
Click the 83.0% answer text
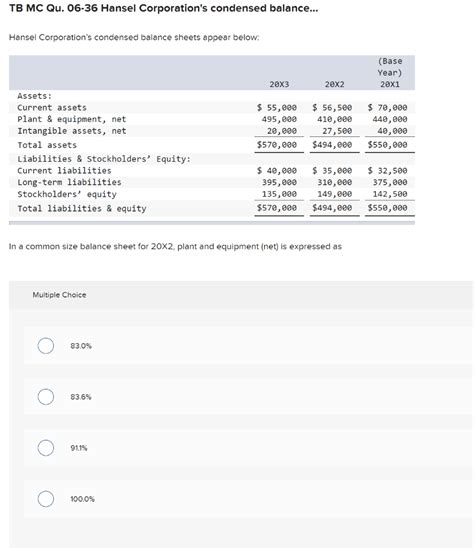(81, 346)
